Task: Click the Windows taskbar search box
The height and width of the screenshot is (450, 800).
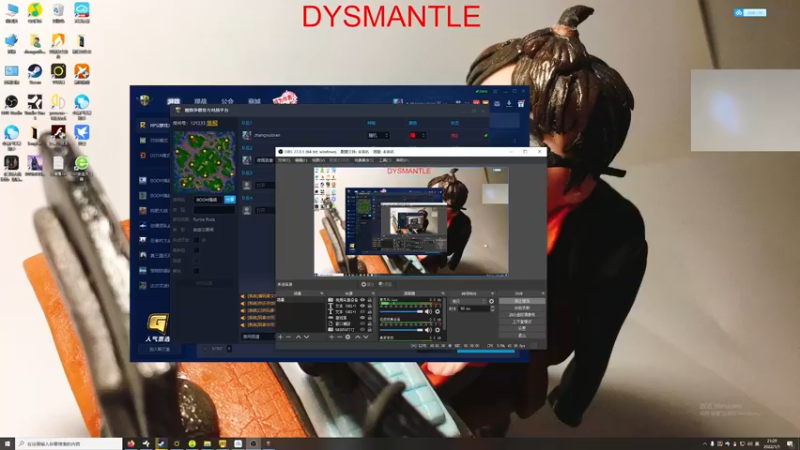Action: (x=69, y=444)
